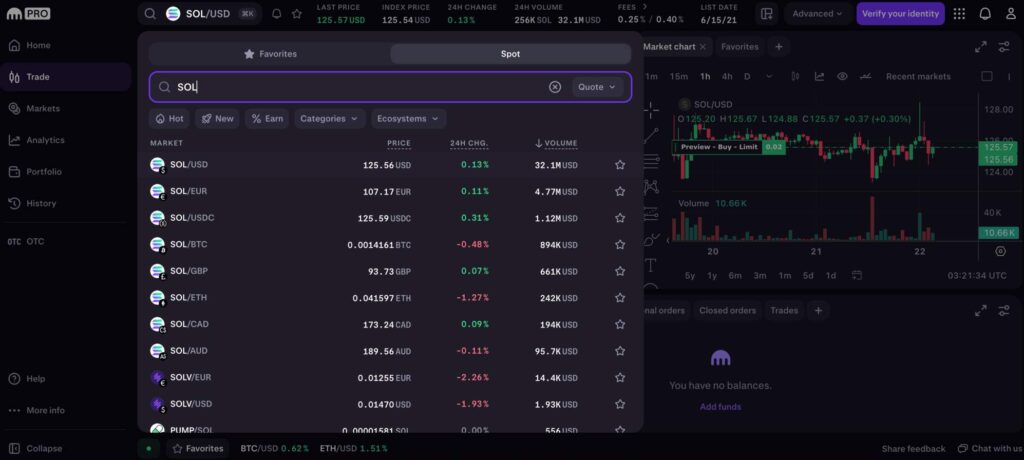Star the SOL/CAD row as favorite
Viewport: 1024px width, 460px height.
point(620,324)
